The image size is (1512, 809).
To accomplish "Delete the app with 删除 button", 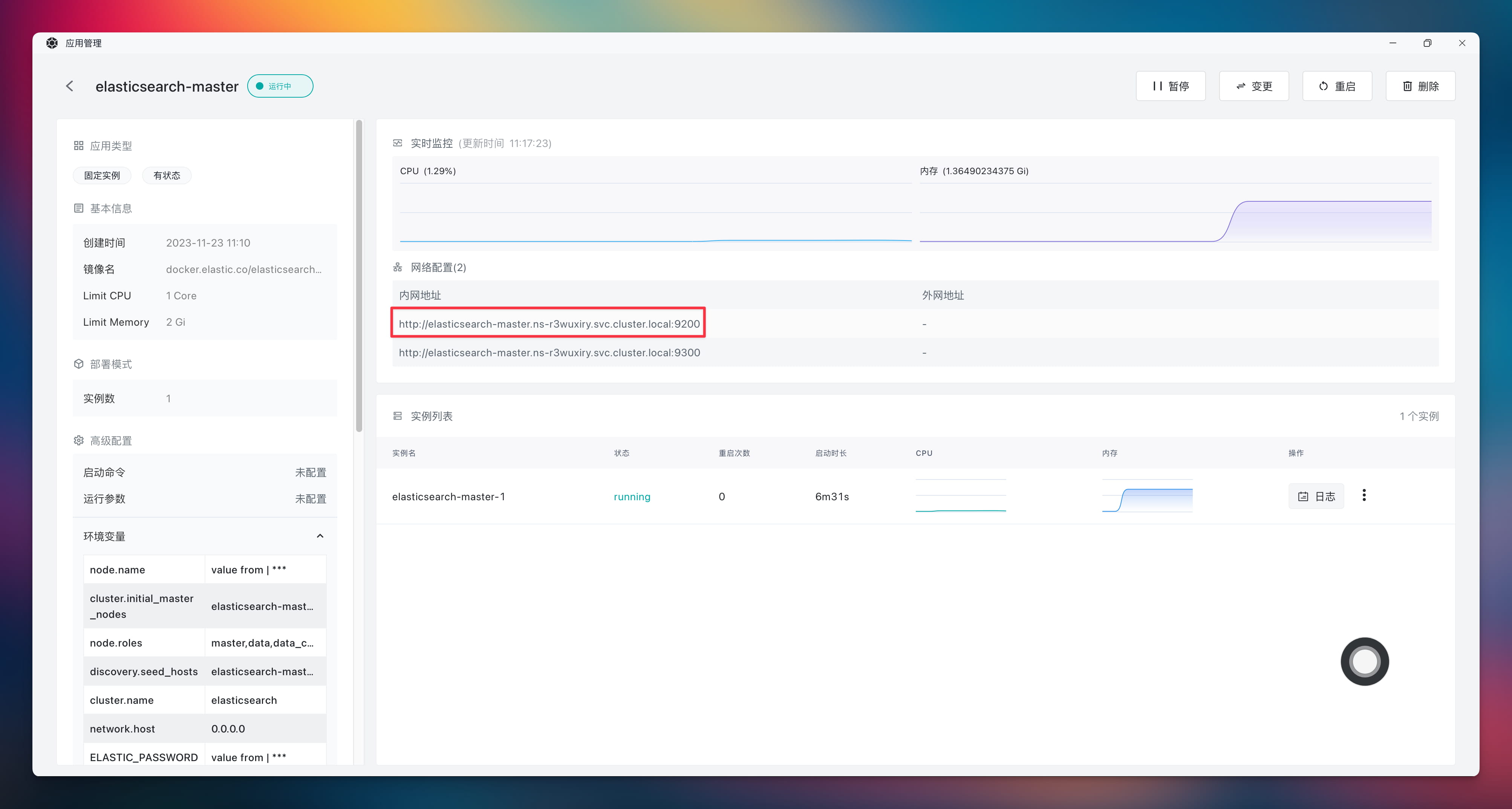I will click(1420, 86).
